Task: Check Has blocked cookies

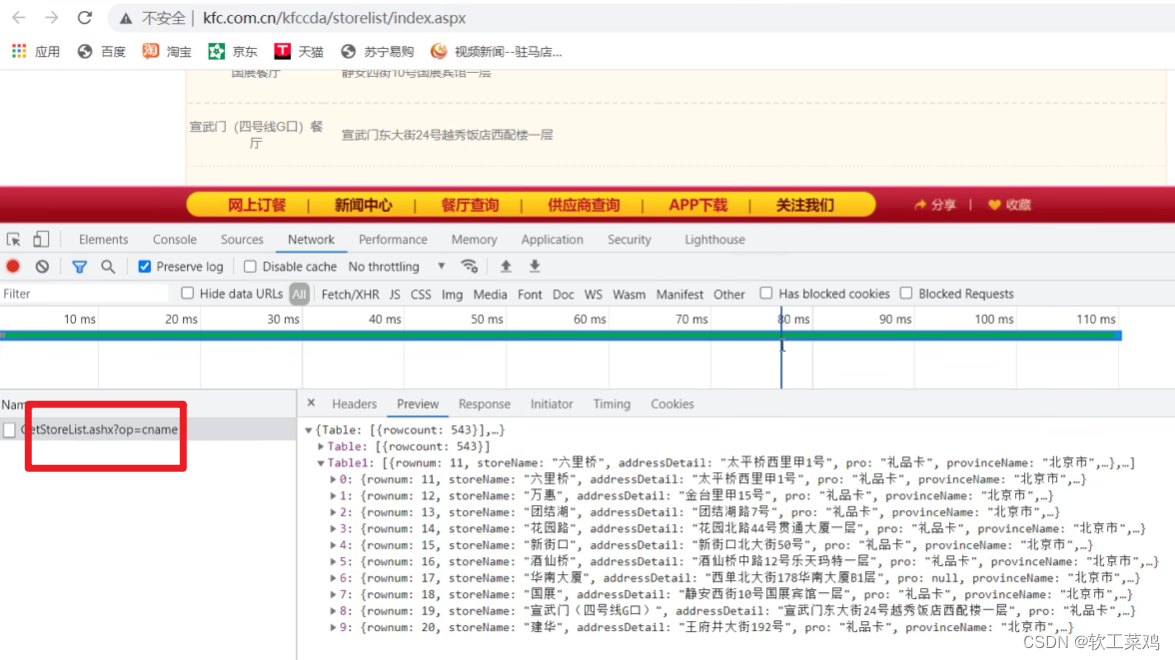Action: [x=766, y=293]
